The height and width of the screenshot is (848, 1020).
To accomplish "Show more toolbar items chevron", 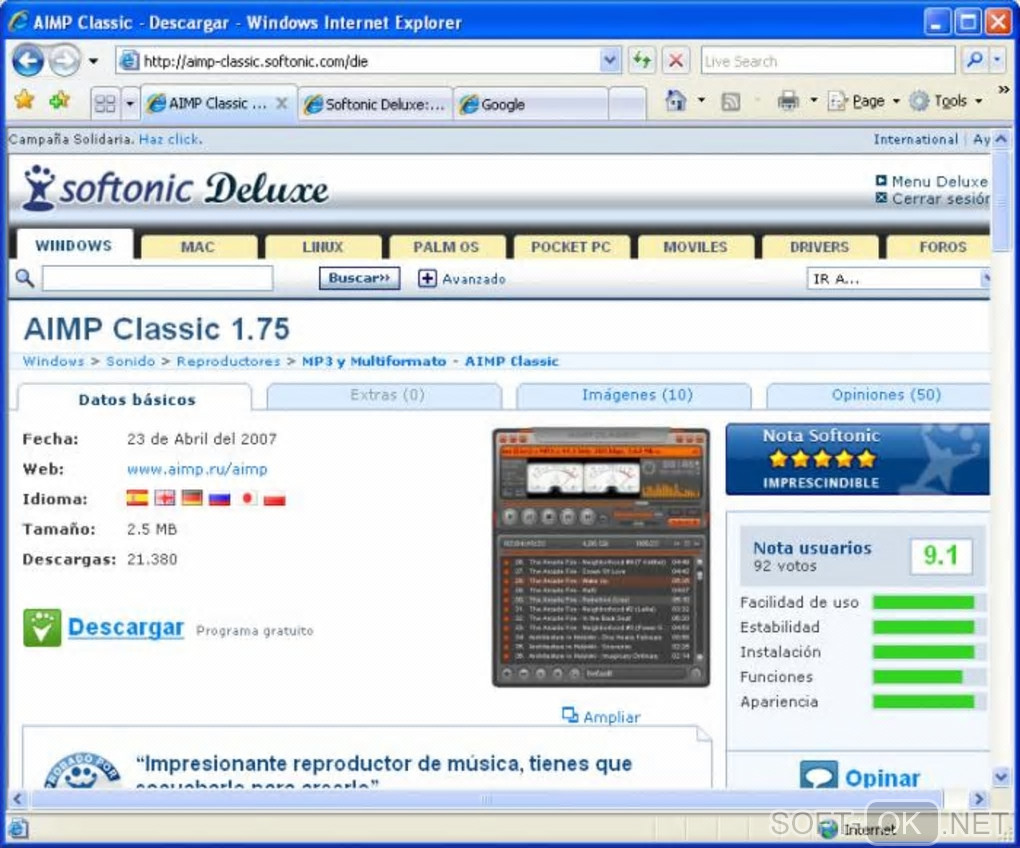I will [1004, 90].
